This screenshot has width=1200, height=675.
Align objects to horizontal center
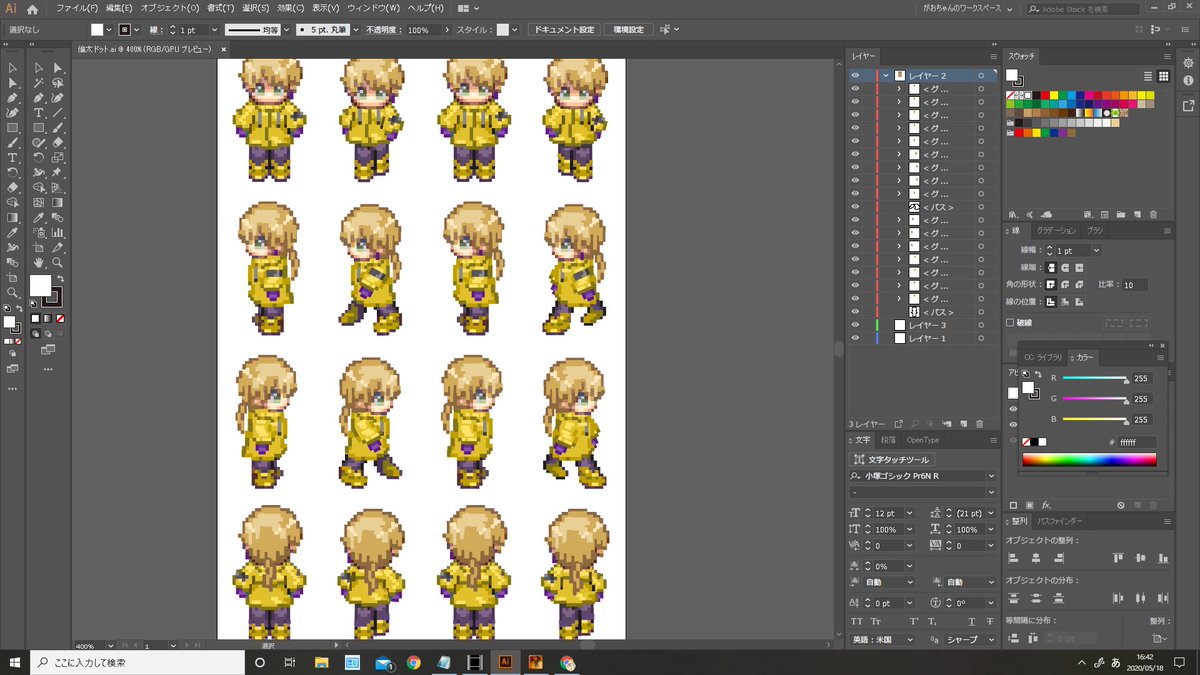(x=1035, y=558)
